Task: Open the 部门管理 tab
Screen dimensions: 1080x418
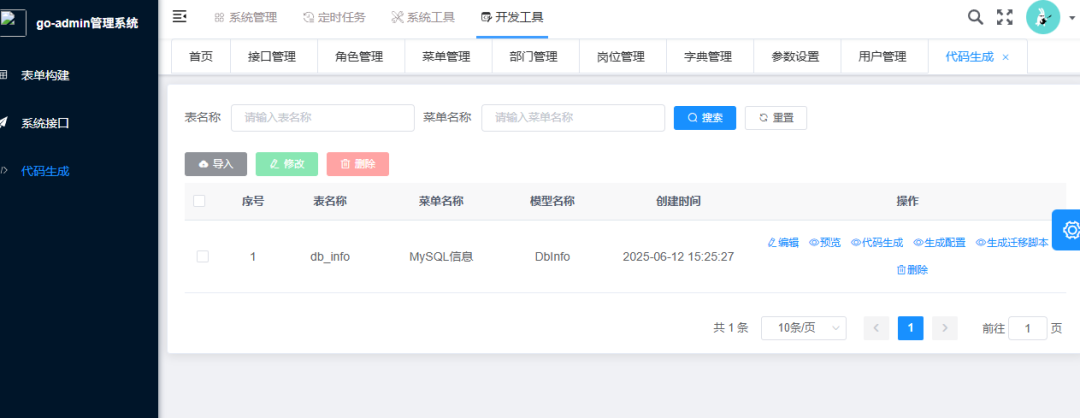Action: [534, 57]
